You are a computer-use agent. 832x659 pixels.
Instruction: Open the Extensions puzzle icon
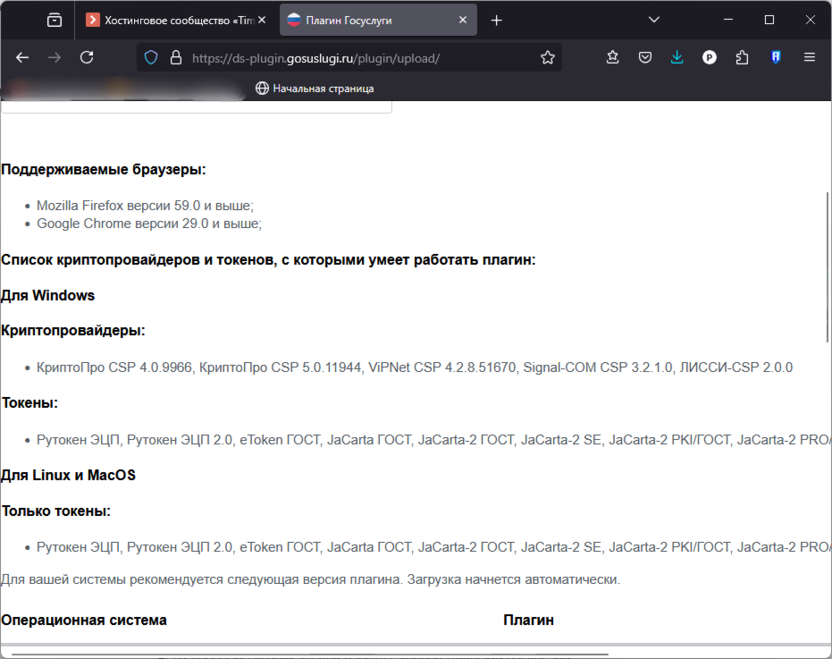click(x=741, y=58)
